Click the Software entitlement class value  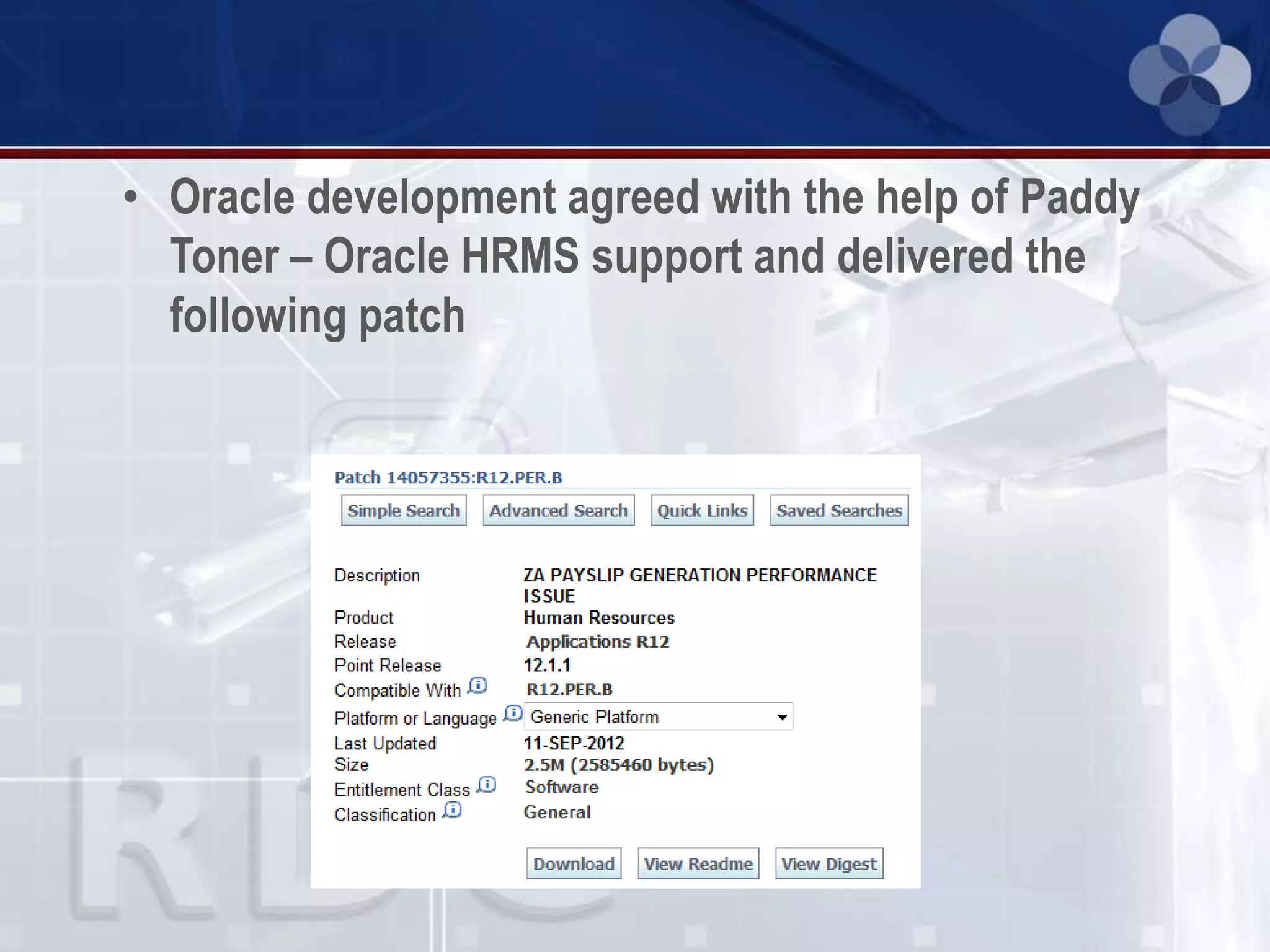tap(562, 787)
